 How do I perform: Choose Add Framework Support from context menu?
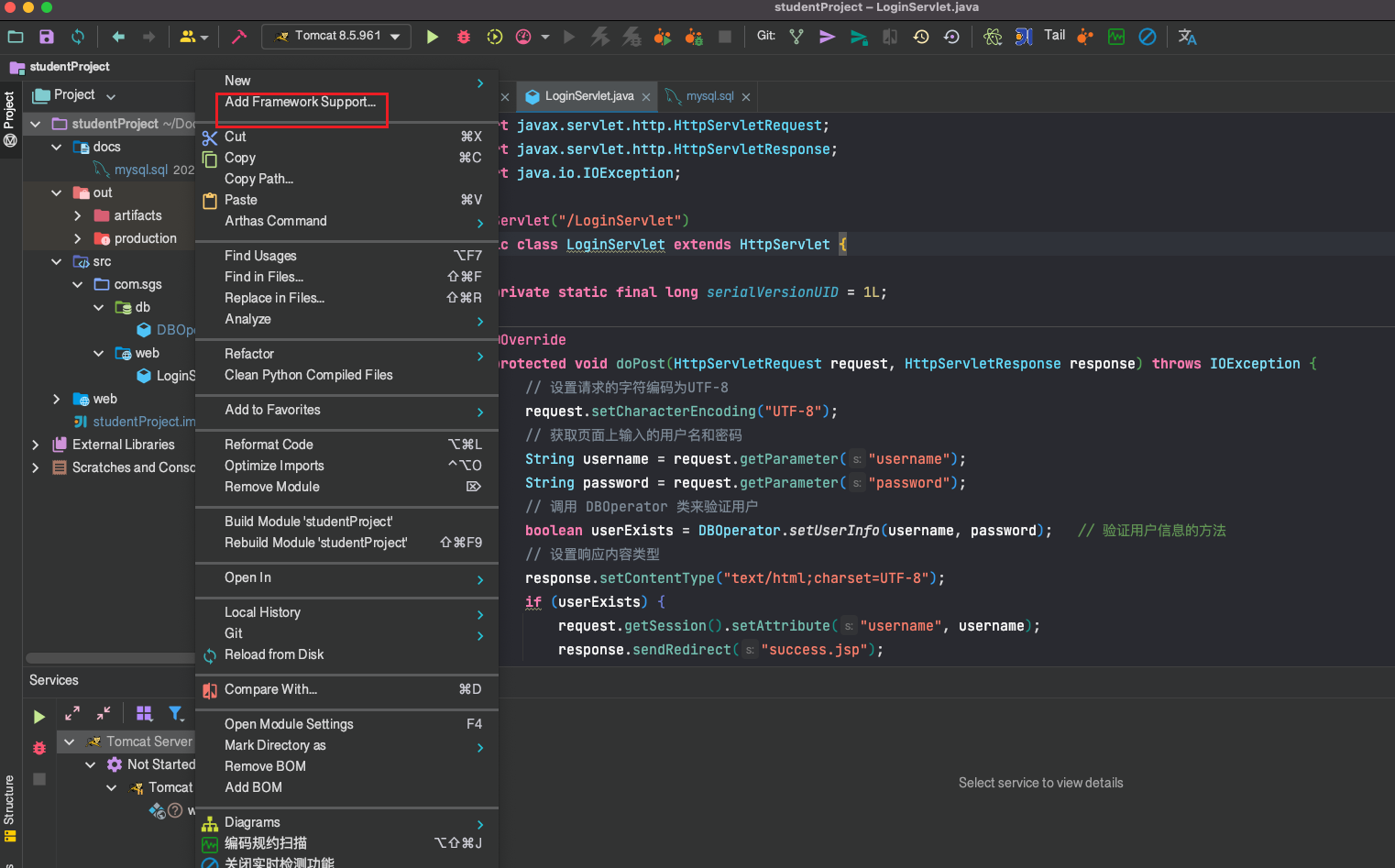300,102
